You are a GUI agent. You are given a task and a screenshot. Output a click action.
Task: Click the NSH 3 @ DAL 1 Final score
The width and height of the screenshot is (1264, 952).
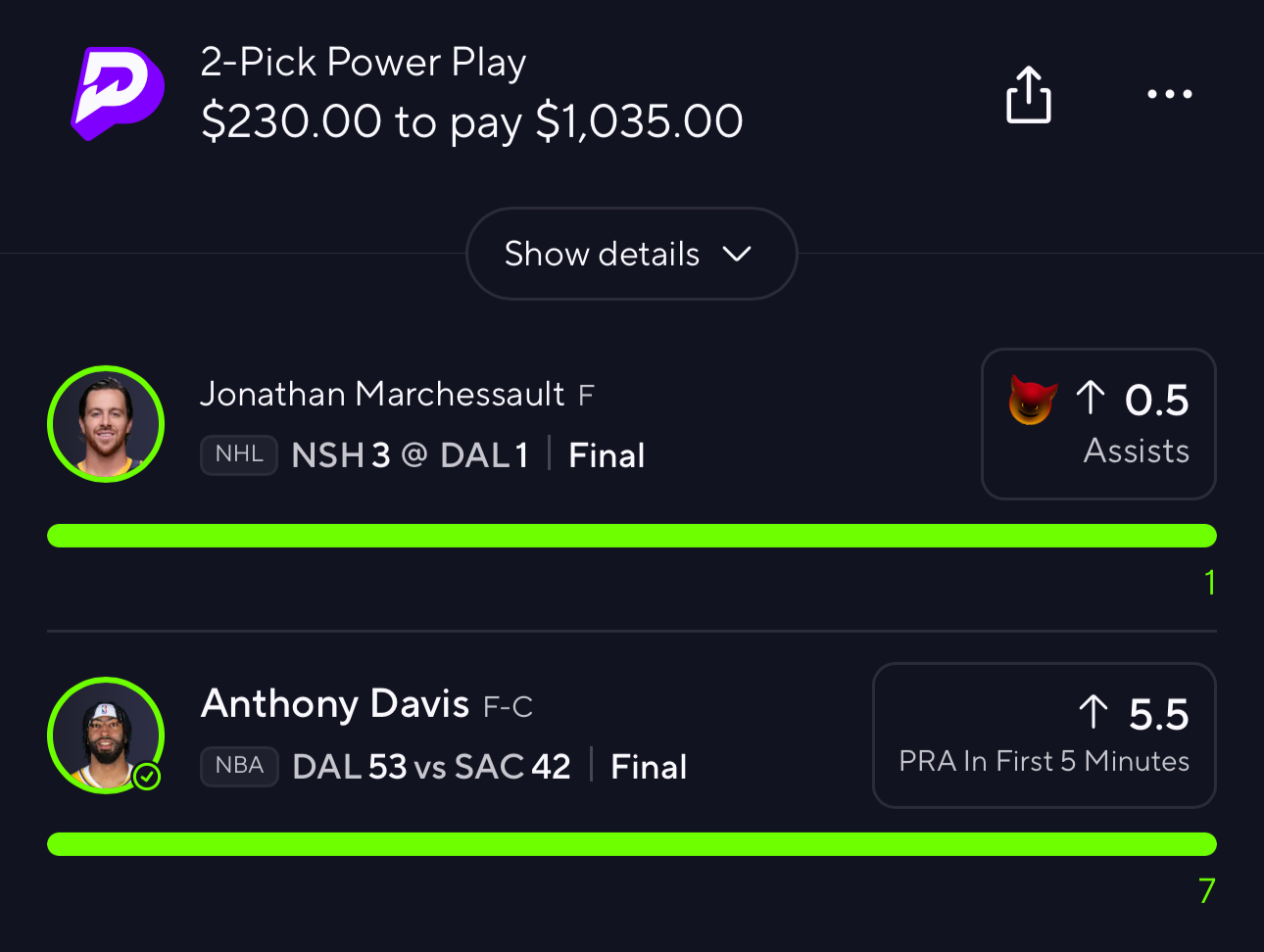[x=468, y=455]
